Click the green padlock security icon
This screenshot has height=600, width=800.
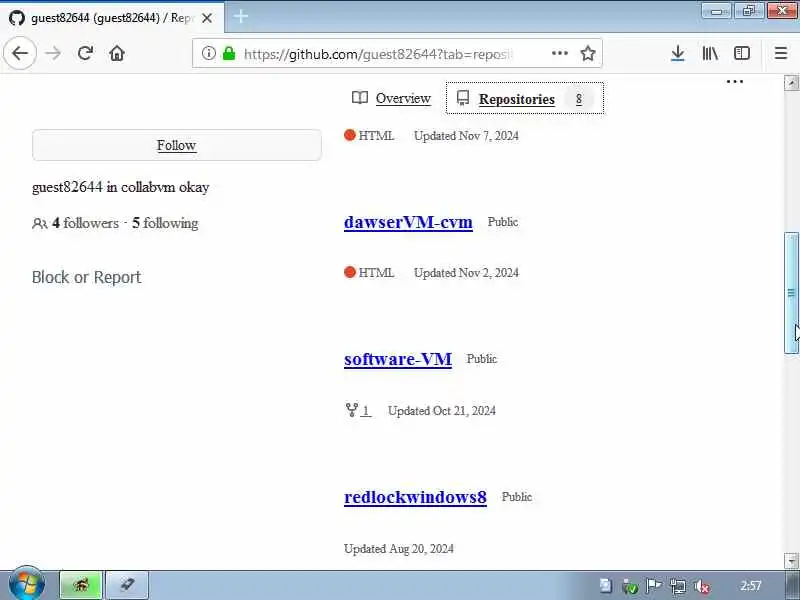229,53
